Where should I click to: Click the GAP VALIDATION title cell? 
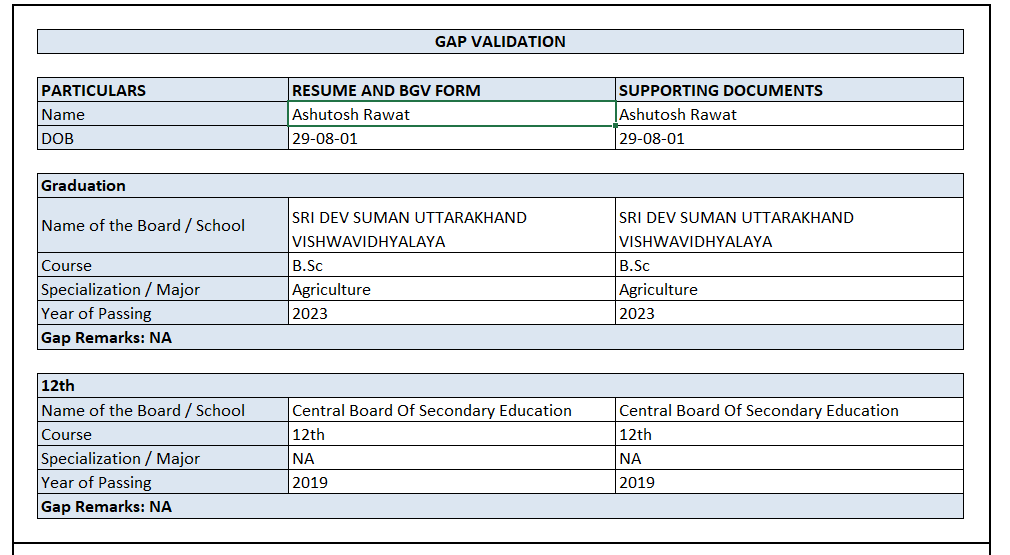coord(500,42)
